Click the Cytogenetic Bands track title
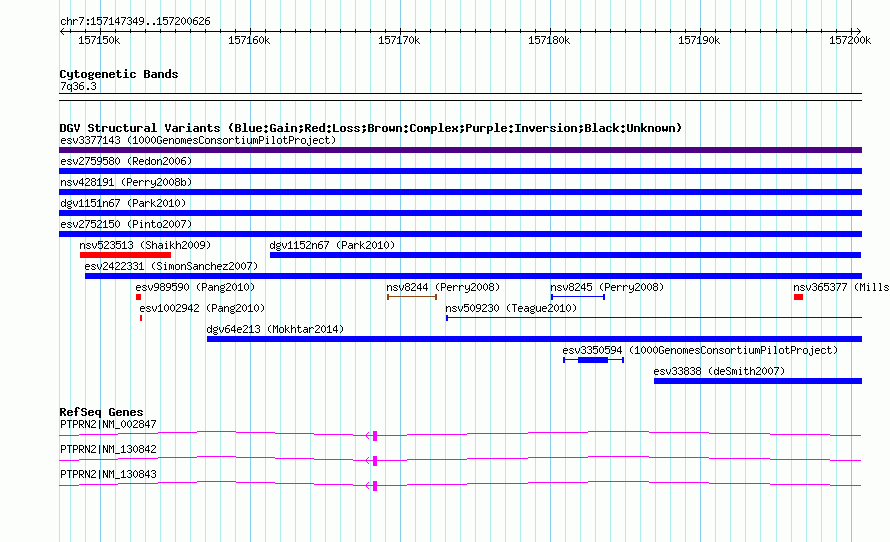This screenshot has height=542, width=890. click(119, 74)
